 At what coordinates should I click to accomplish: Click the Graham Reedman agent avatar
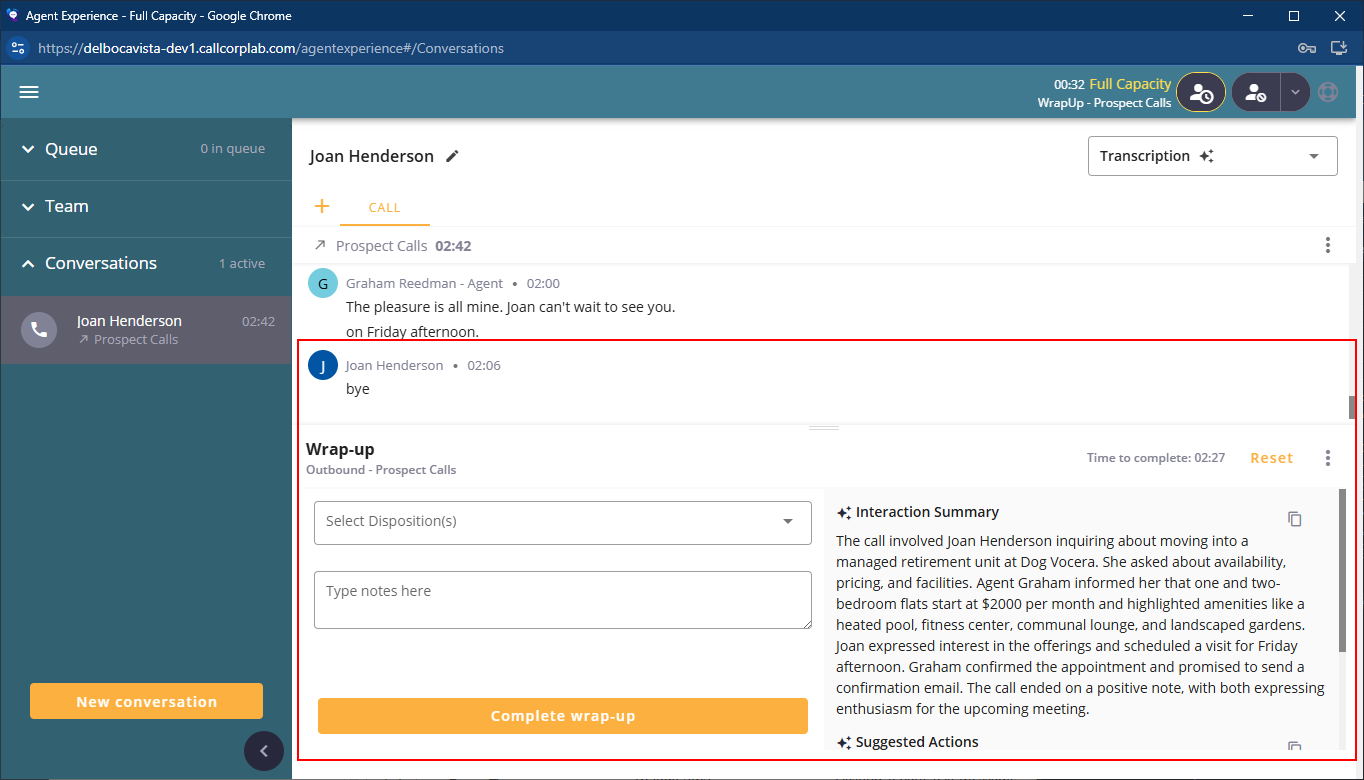[x=323, y=284]
